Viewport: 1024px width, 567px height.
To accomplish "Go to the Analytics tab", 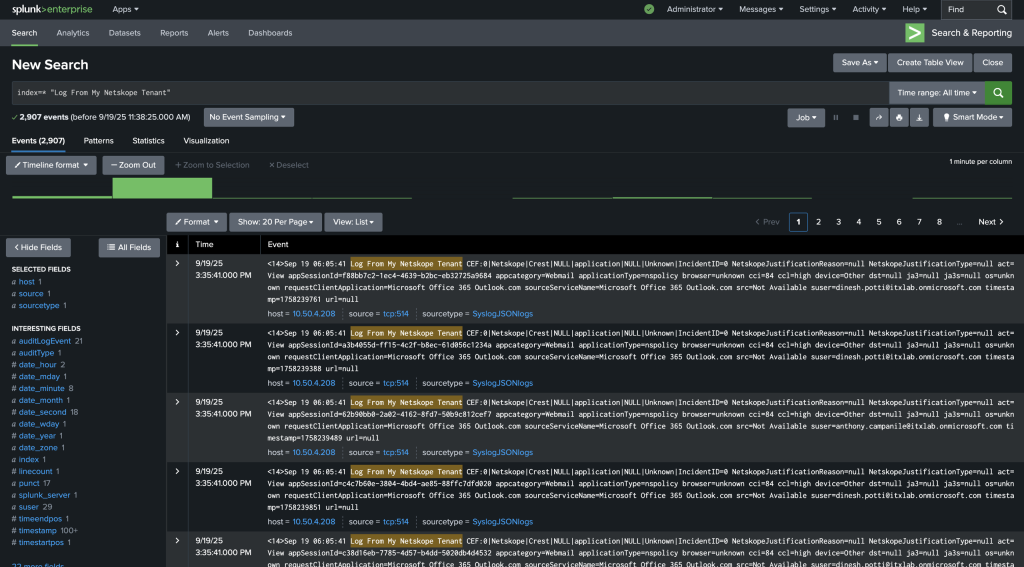I will tap(72, 33).
